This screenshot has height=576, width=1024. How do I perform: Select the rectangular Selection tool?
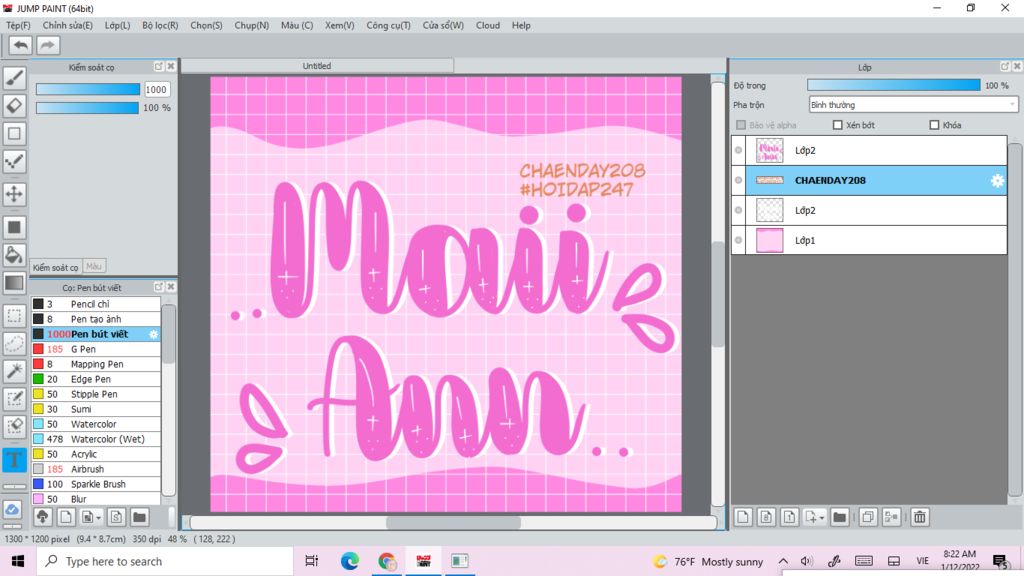click(14, 316)
